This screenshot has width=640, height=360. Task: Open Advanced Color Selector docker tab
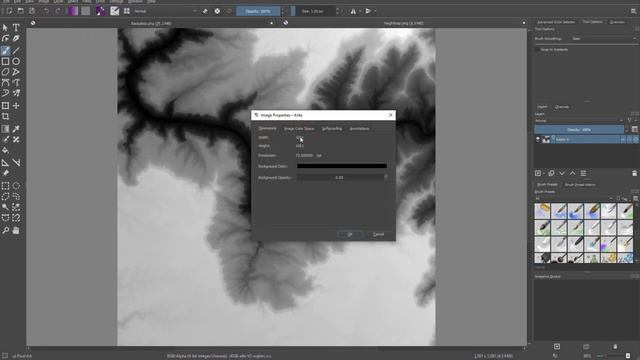click(556, 22)
